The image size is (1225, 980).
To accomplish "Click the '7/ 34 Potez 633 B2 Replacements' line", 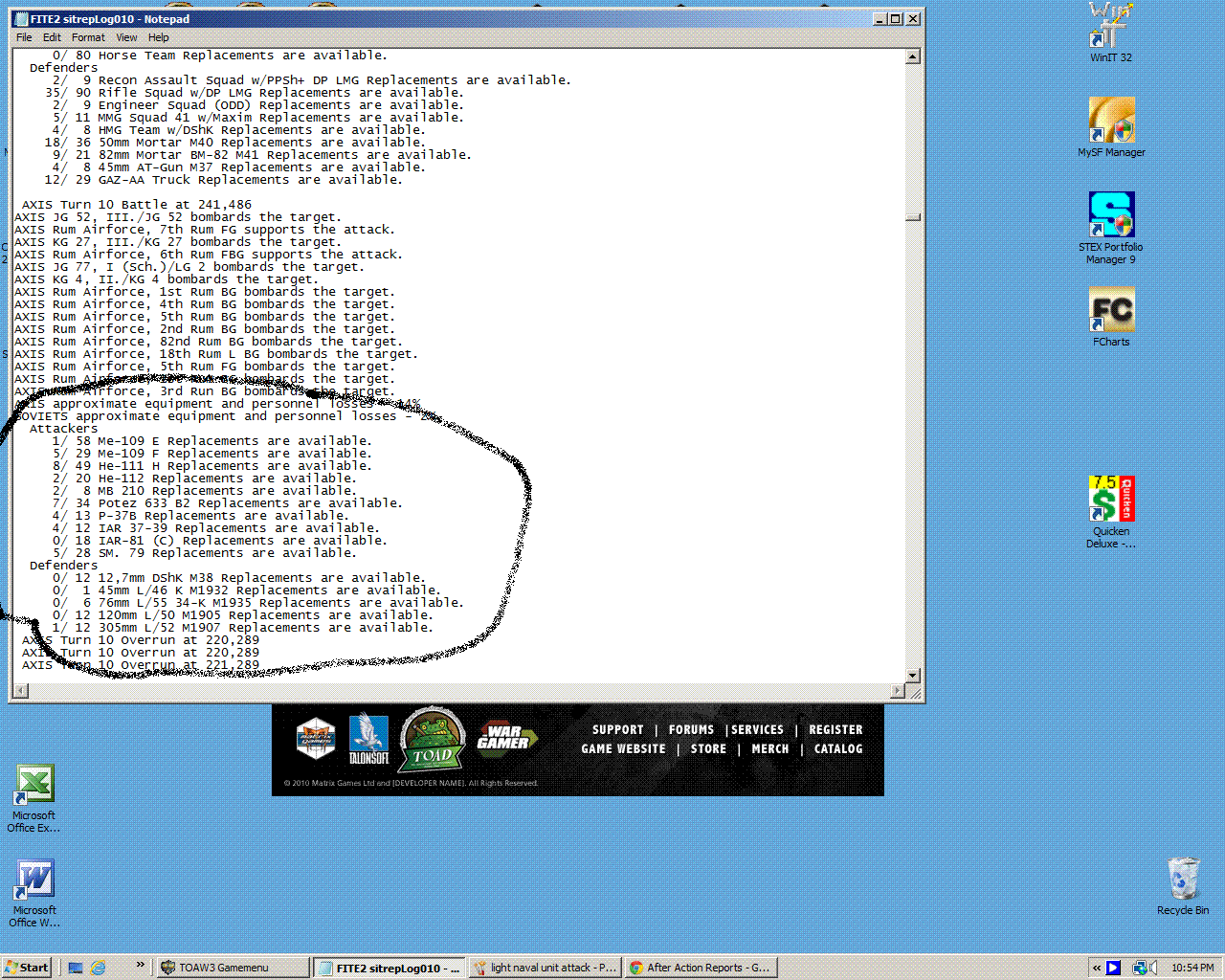I will click(228, 503).
